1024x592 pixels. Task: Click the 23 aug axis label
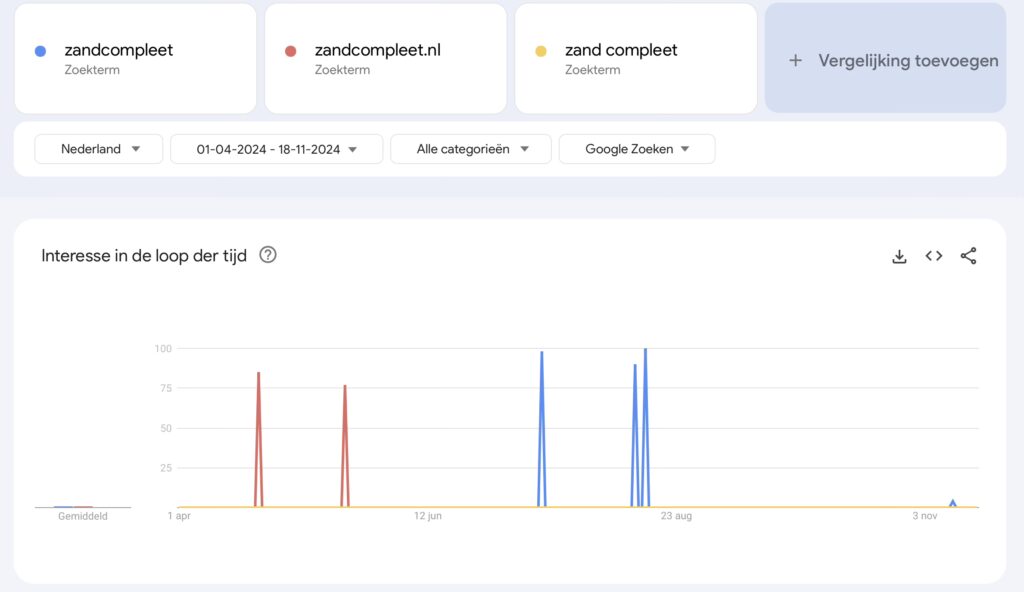pos(676,516)
